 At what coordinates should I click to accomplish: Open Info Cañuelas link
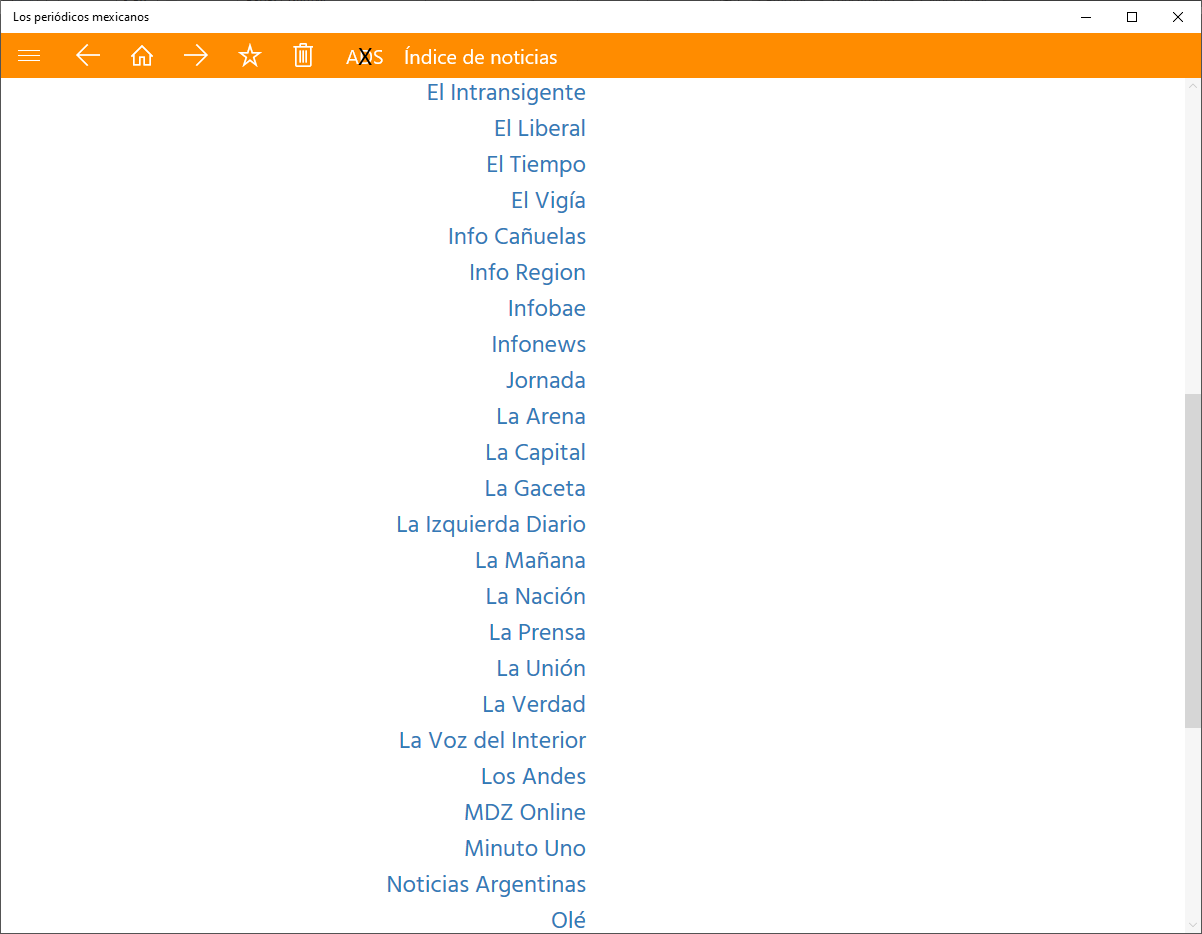pyautogui.click(x=517, y=236)
